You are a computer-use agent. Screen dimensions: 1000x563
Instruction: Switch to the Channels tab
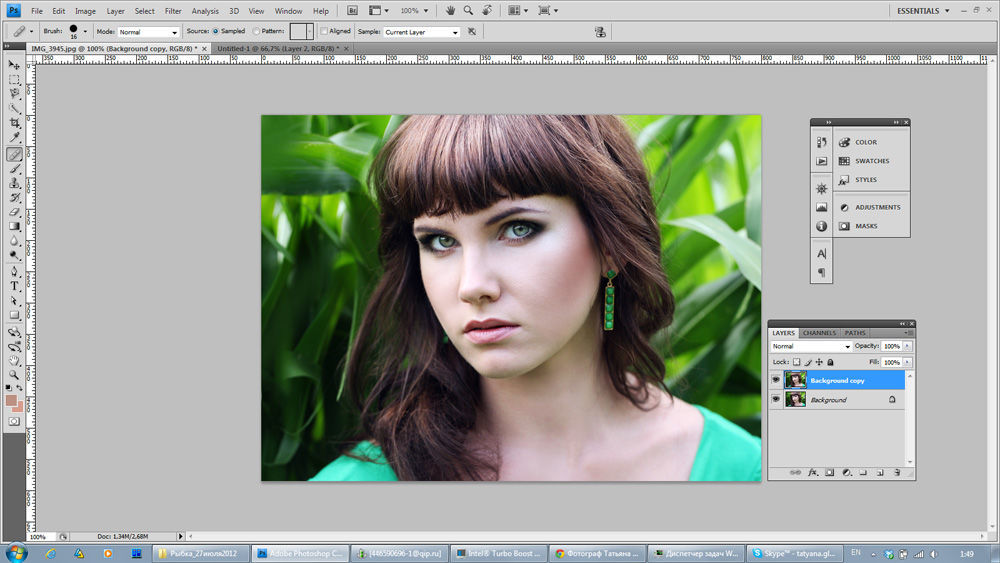pyautogui.click(x=819, y=333)
